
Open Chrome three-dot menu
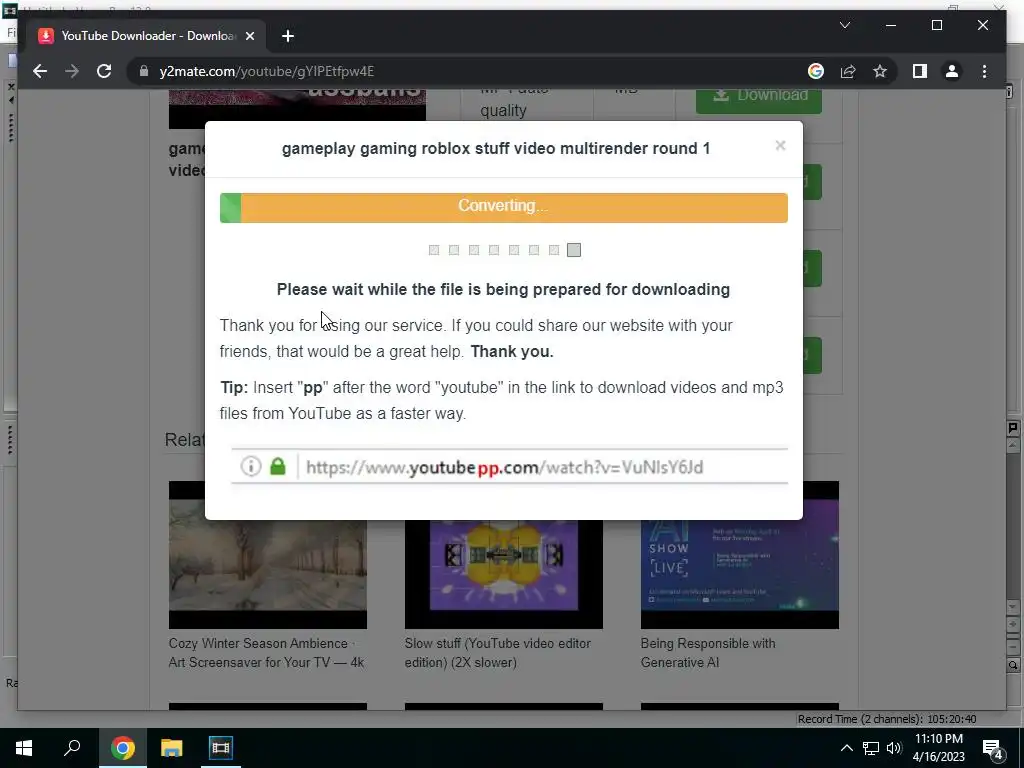984,71
